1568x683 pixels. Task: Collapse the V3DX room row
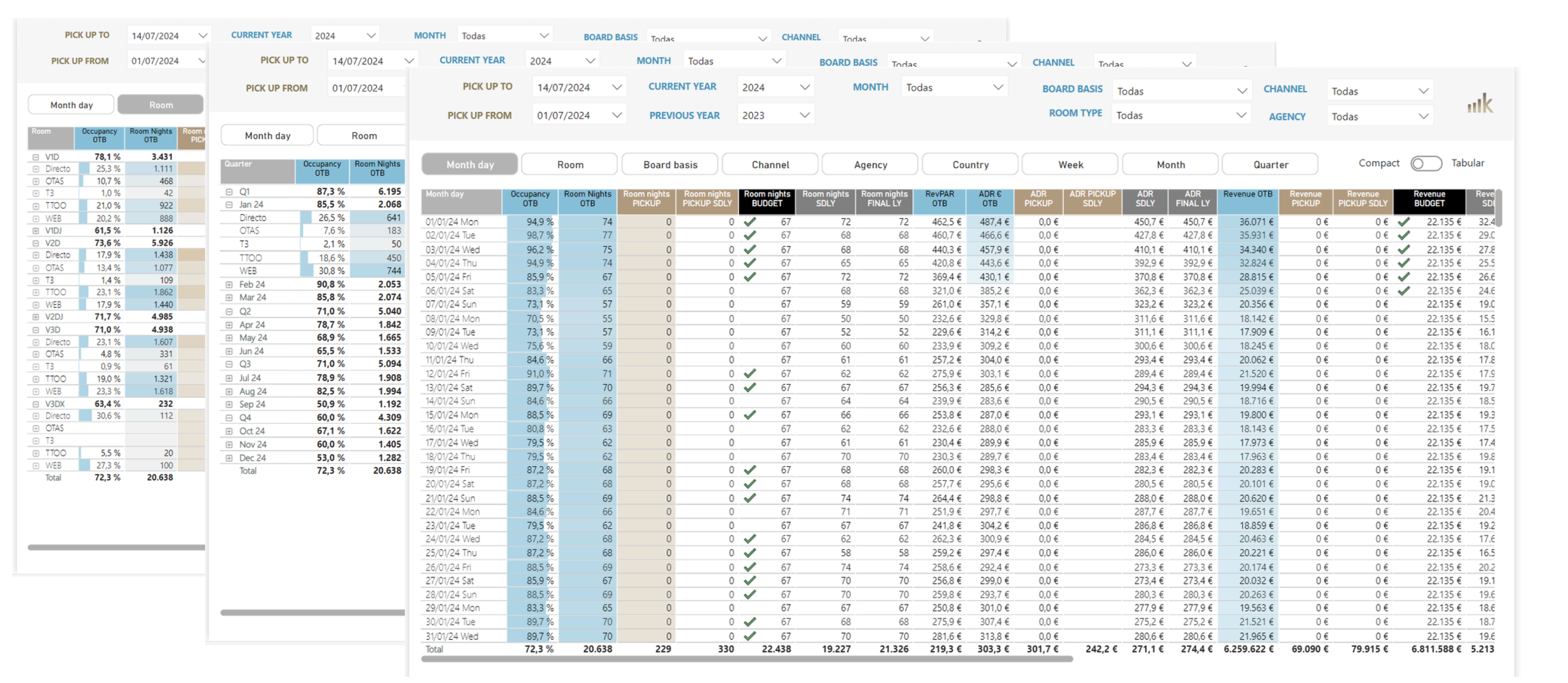pyautogui.click(x=35, y=404)
